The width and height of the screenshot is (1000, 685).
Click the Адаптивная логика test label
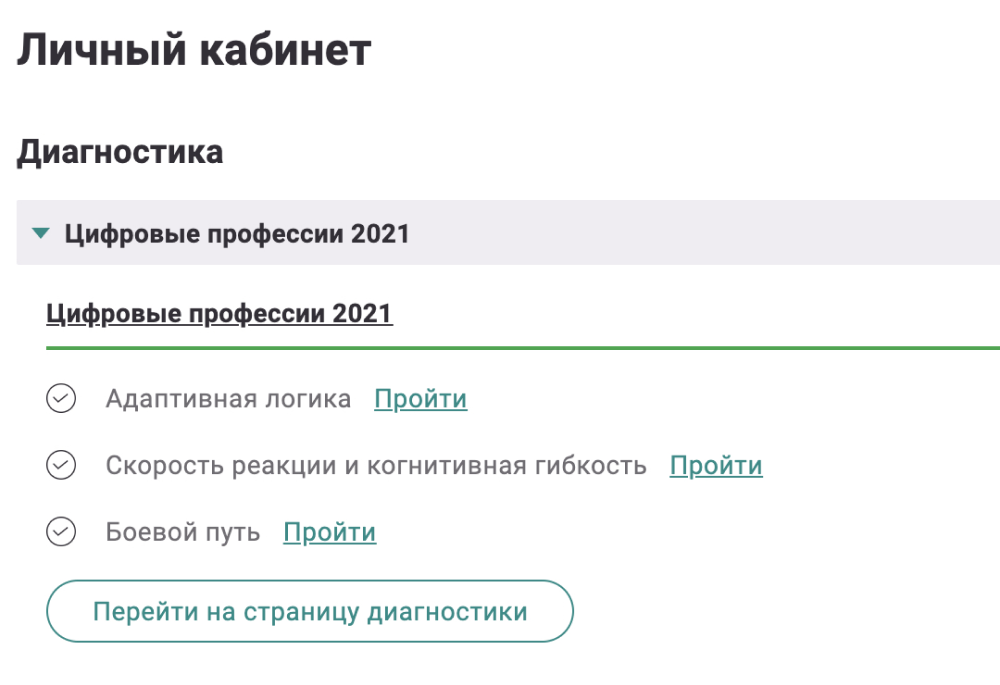click(228, 399)
